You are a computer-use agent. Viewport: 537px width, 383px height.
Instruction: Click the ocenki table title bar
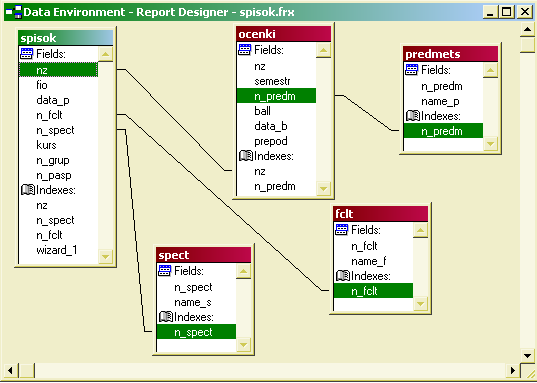coord(284,34)
